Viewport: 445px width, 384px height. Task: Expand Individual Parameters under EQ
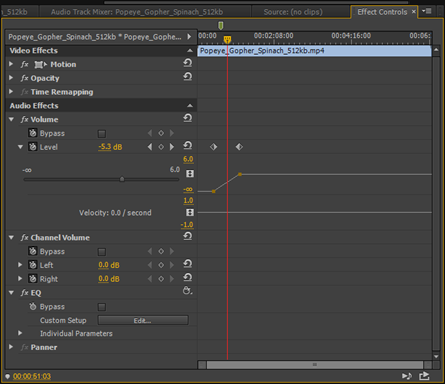point(20,333)
